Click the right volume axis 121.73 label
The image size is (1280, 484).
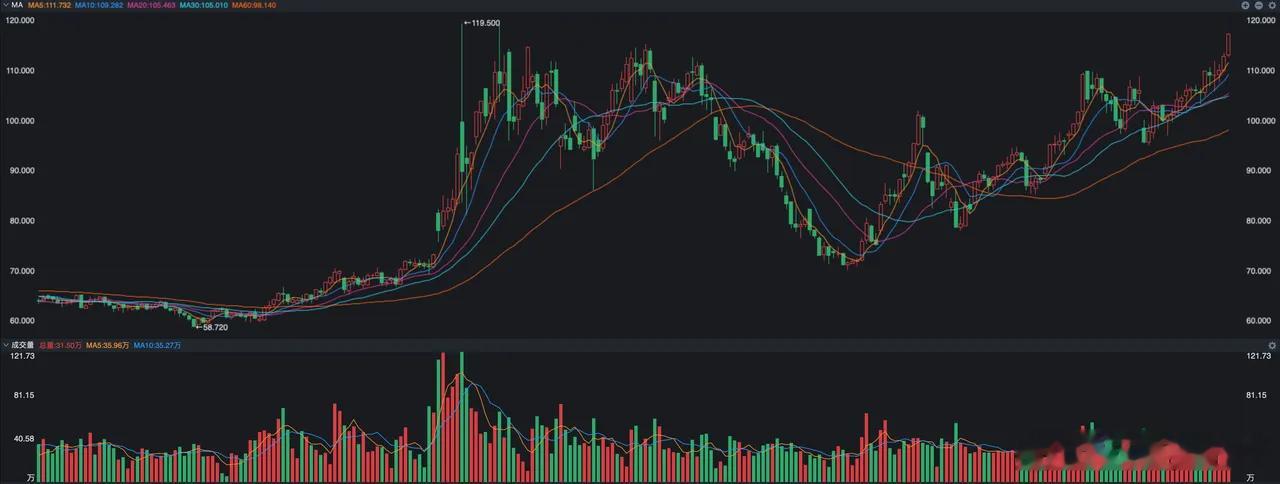(1258, 356)
